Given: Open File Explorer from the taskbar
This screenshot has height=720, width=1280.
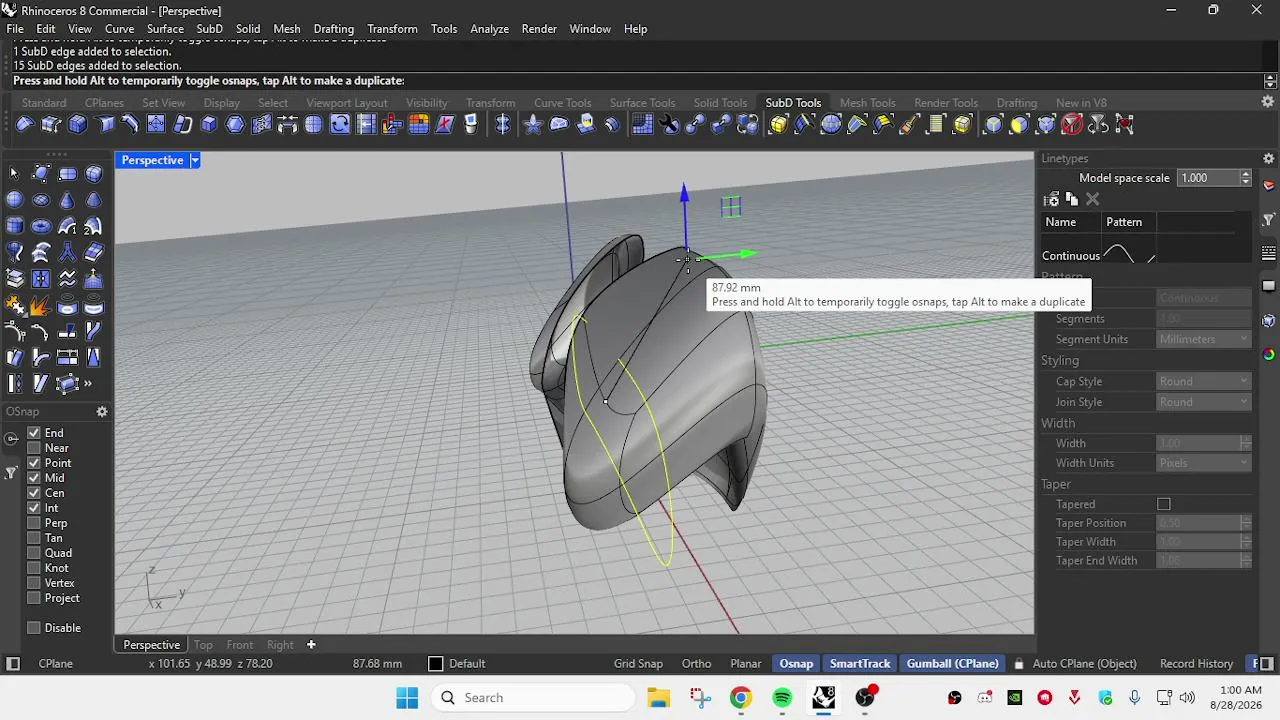Looking at the screenshot, I should click(x=658, y=698).
